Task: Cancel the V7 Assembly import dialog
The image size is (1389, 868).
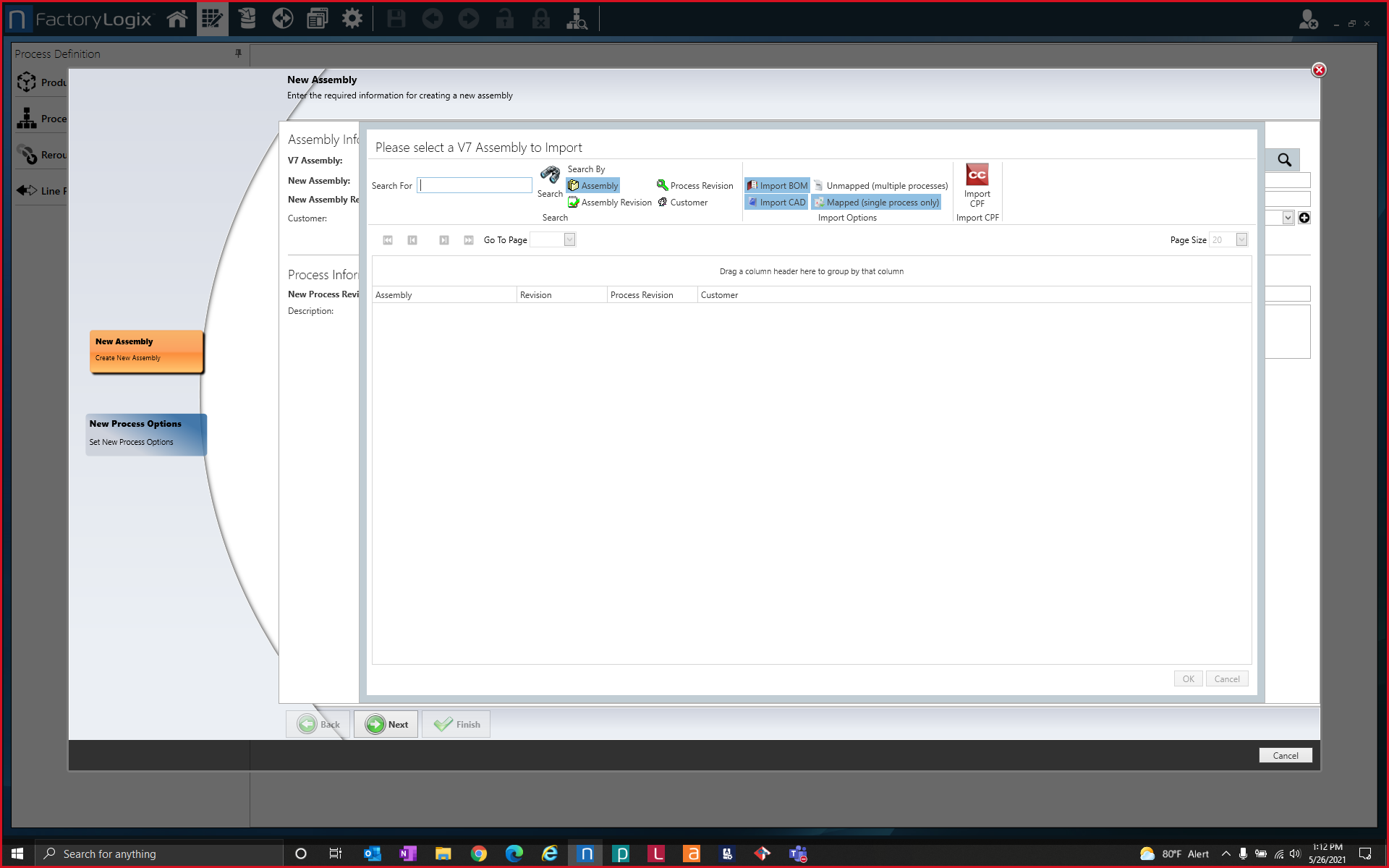Action: click(1226, 678)
